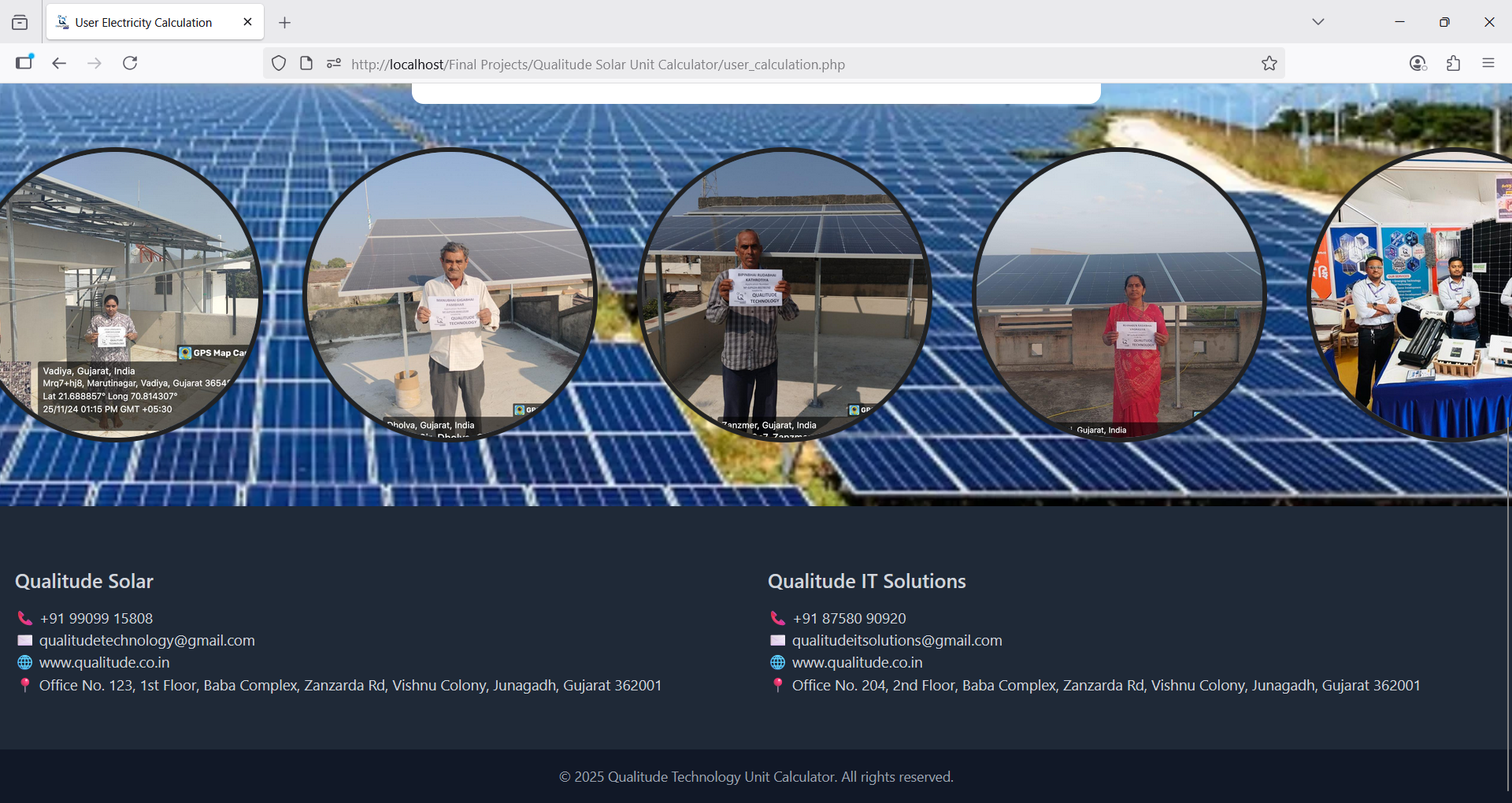The image size is (1512, 803).
Task: Go back using the back arrow
Action: point(59,63)
